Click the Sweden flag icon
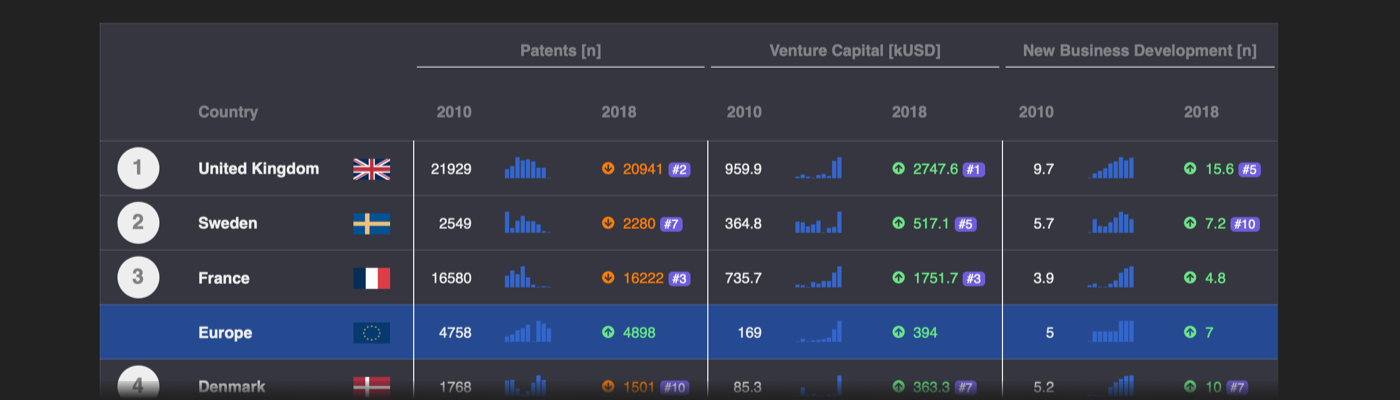 tap(371, 224)
